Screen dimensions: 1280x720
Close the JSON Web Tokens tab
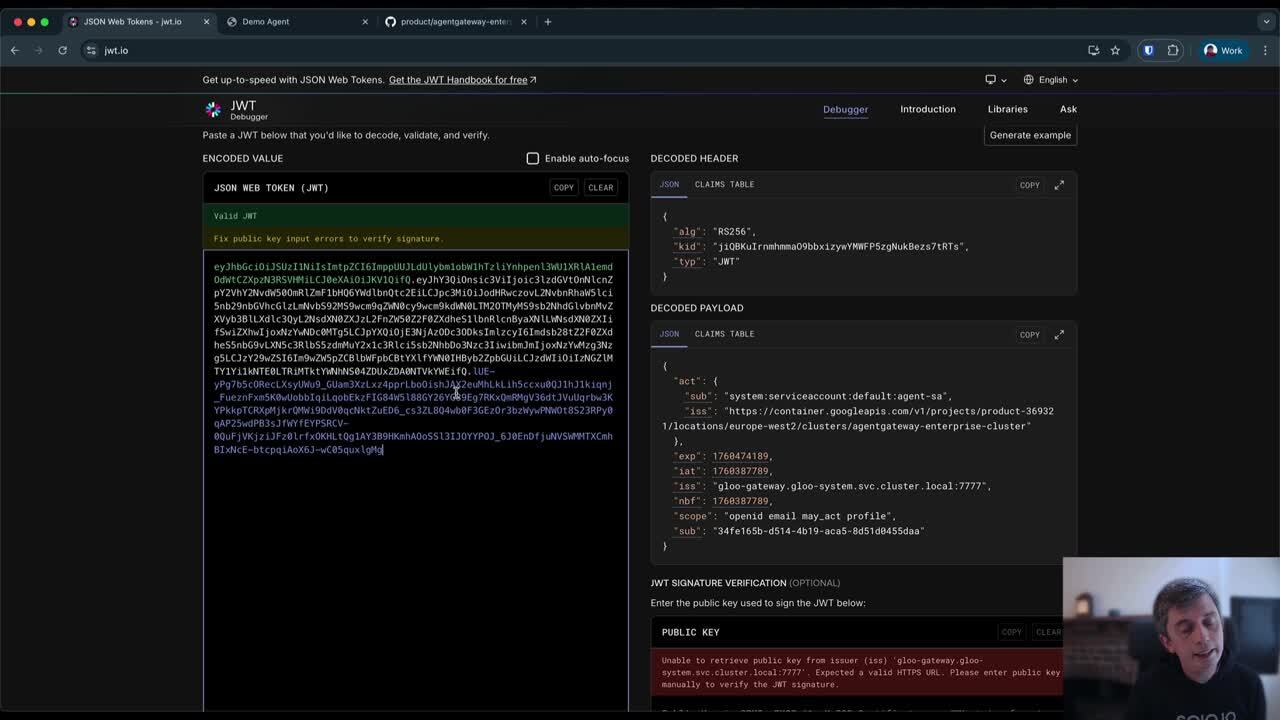tap(207, 21)
